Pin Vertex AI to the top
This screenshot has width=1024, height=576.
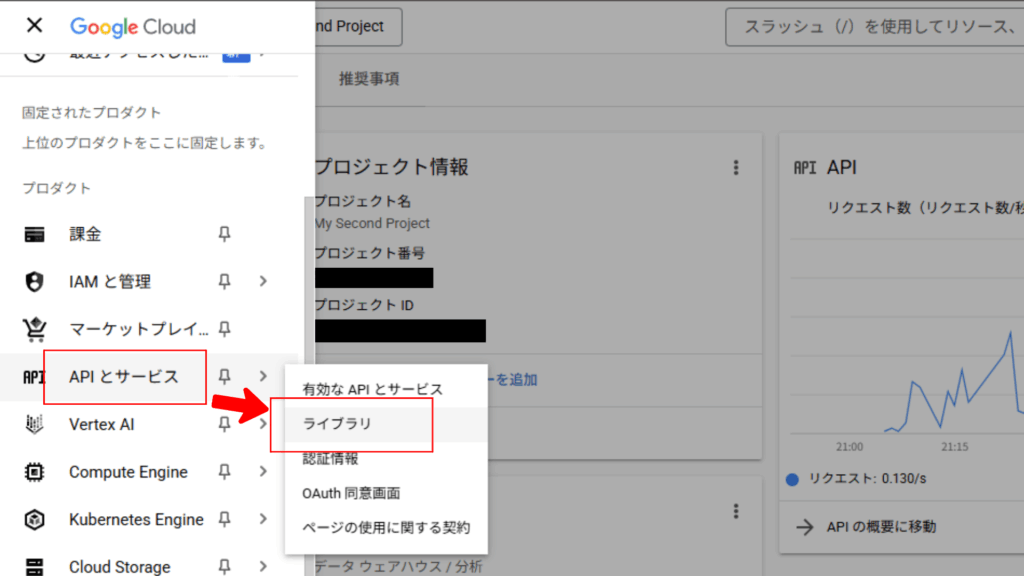(x=225, y=424)
